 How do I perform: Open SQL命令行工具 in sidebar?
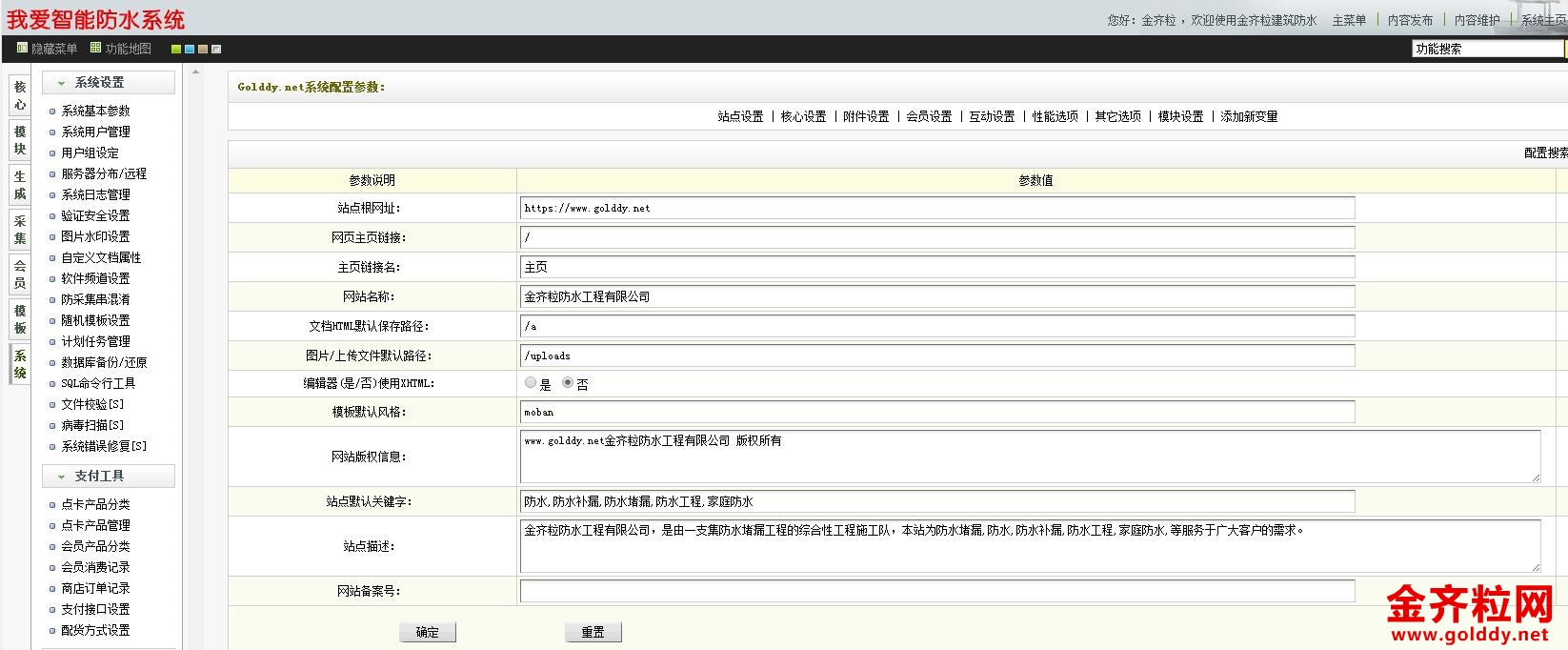[98, 383]
